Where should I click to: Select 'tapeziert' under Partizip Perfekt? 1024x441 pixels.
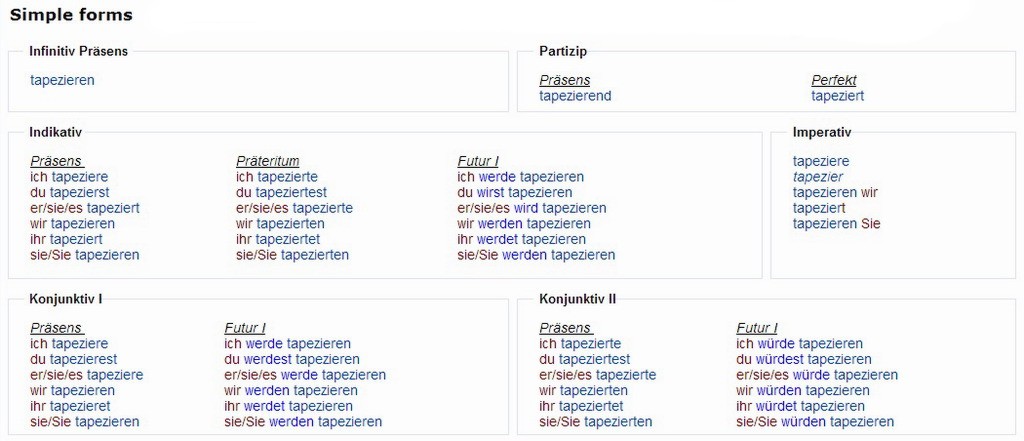[837, 96]
